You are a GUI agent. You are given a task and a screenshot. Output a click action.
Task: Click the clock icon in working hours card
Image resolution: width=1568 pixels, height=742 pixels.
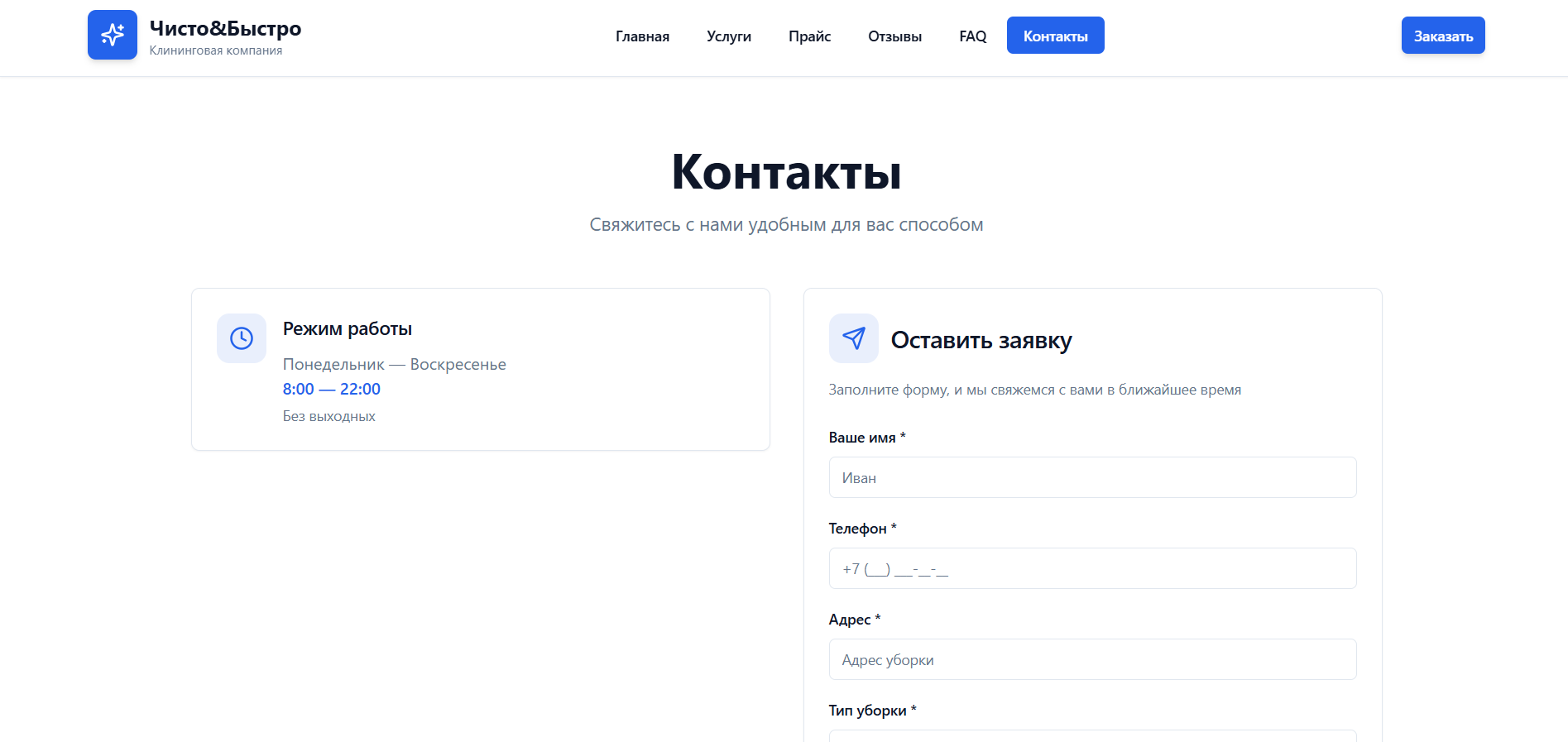(x=242, y=338)
